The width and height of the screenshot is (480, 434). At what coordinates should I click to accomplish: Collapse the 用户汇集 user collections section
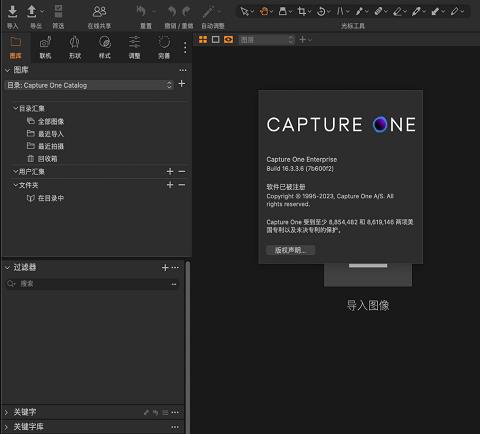coord(15,172)
